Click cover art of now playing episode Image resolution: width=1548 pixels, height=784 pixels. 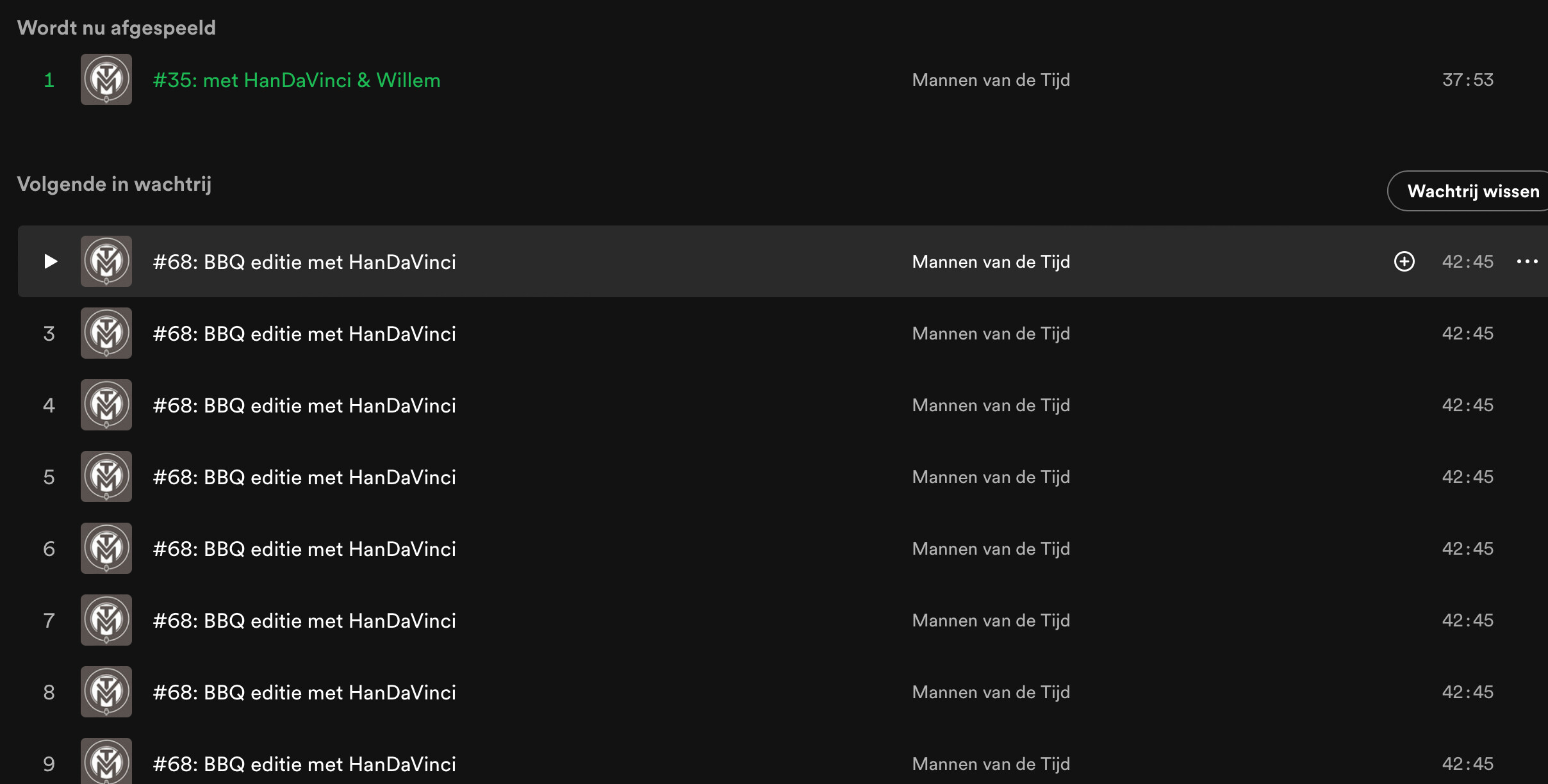(106, 79)
